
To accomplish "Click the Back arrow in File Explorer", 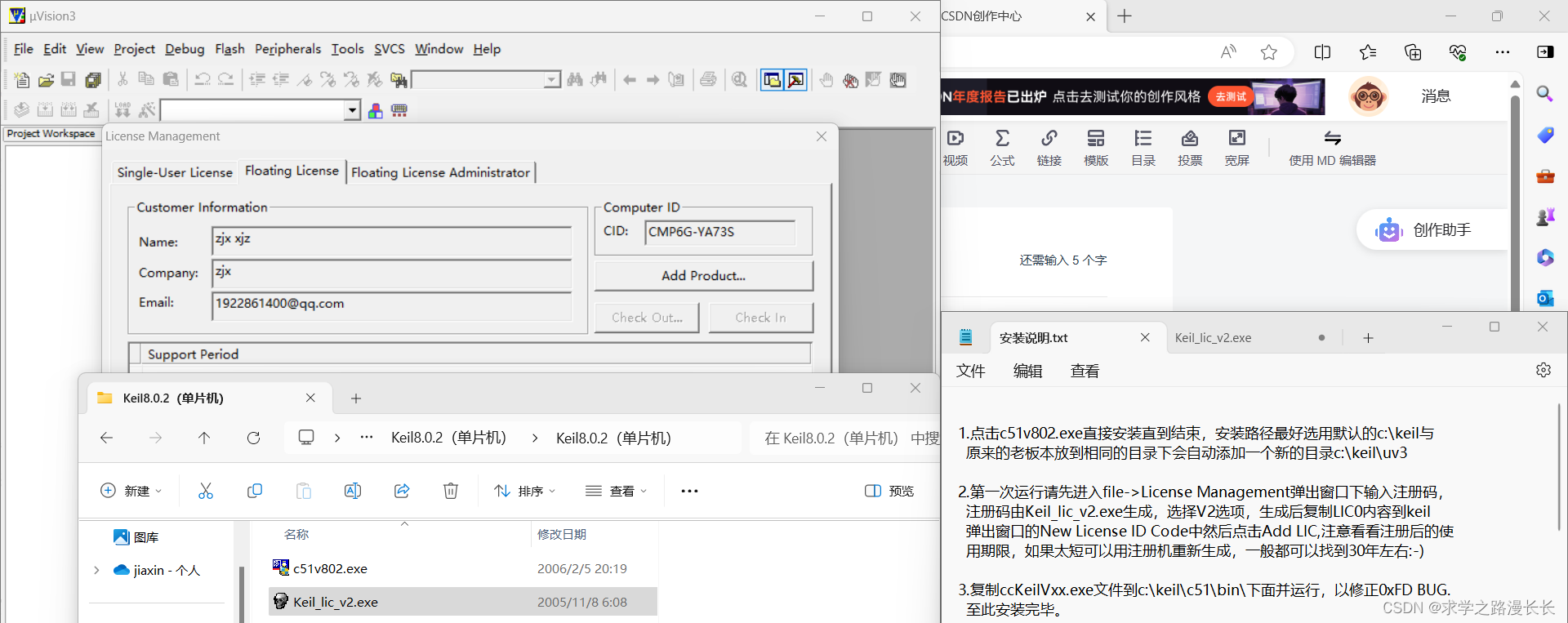I will (106, 438).
